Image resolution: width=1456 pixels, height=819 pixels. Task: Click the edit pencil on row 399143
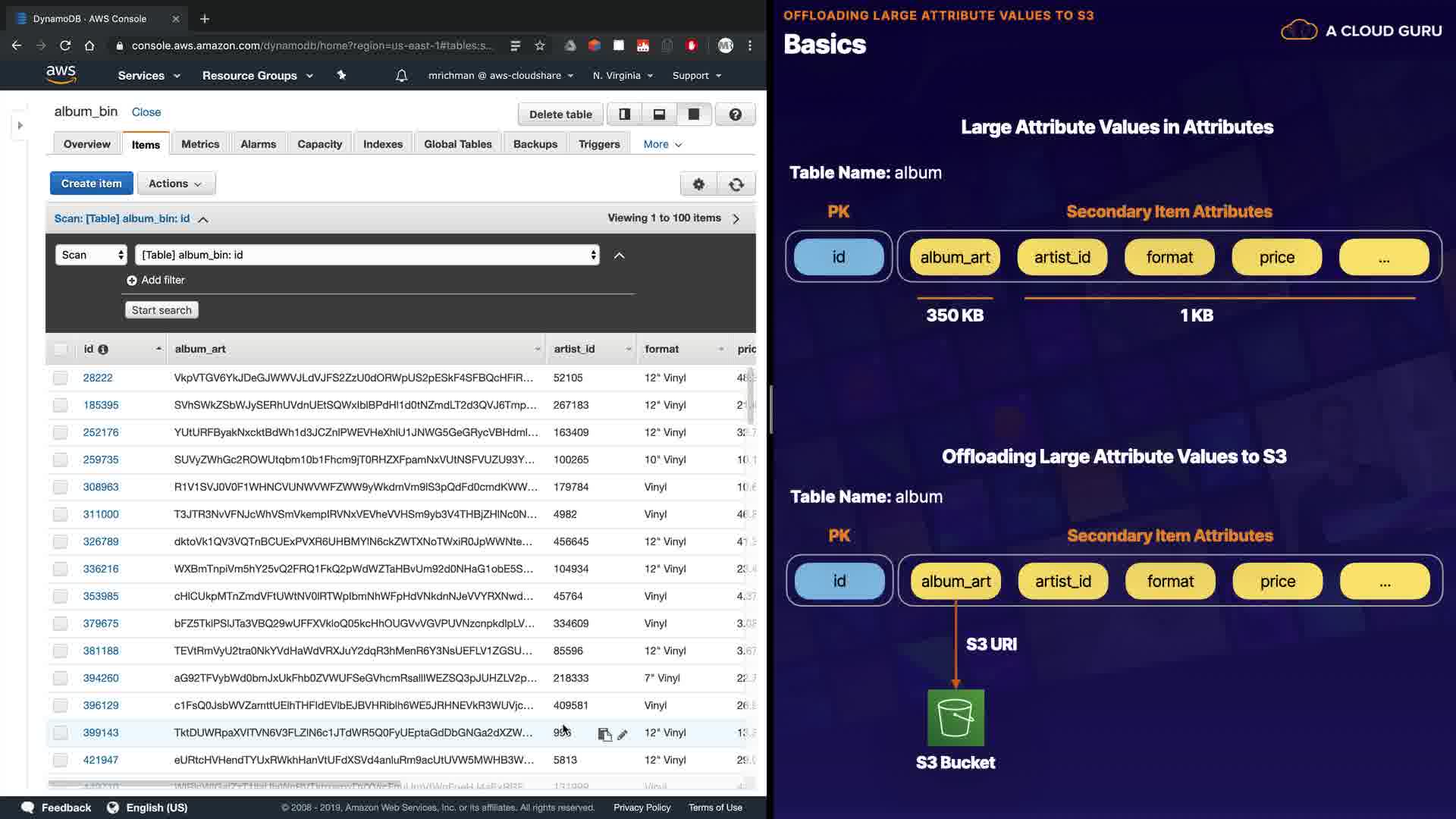(x=622, y=734)
